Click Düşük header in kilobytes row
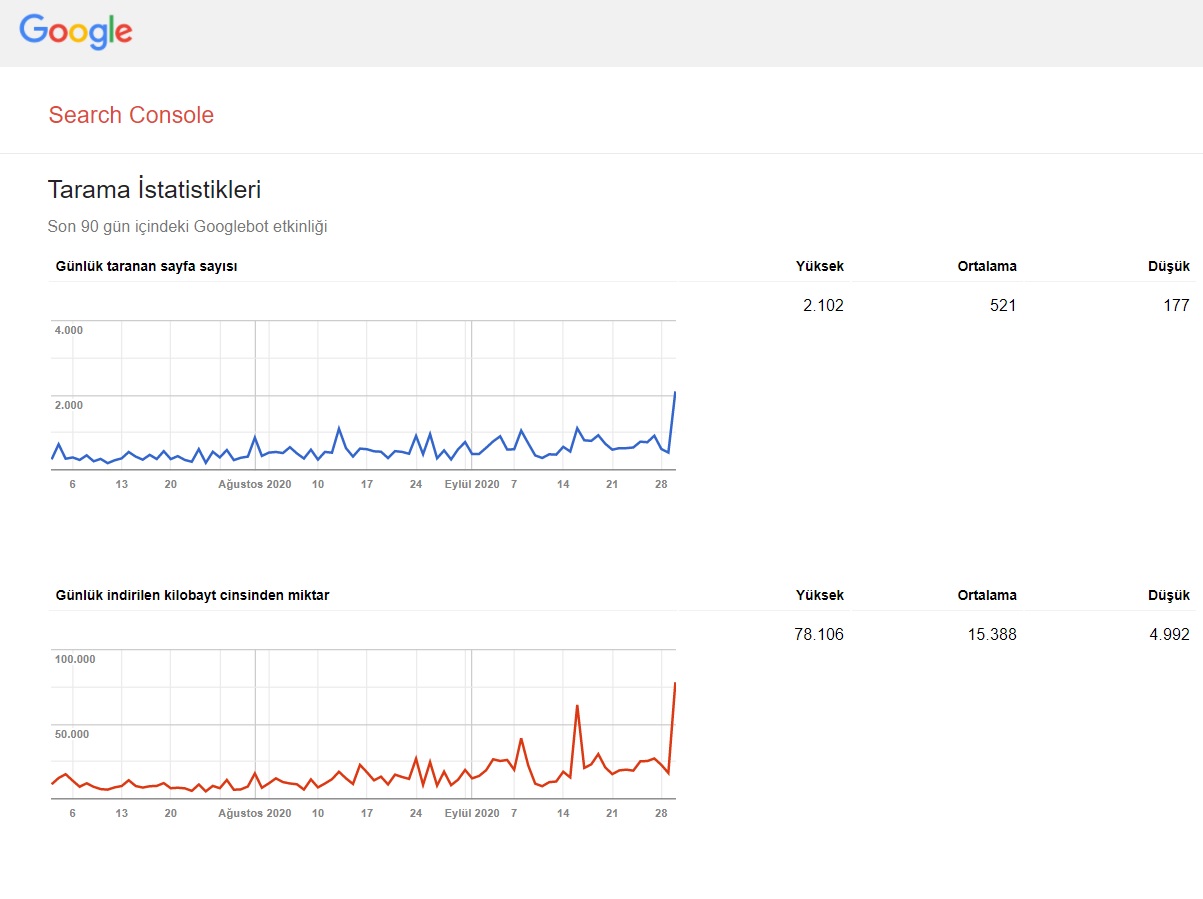The height and width of the screenshot is (899, 1203). [x=1169, y=595]
